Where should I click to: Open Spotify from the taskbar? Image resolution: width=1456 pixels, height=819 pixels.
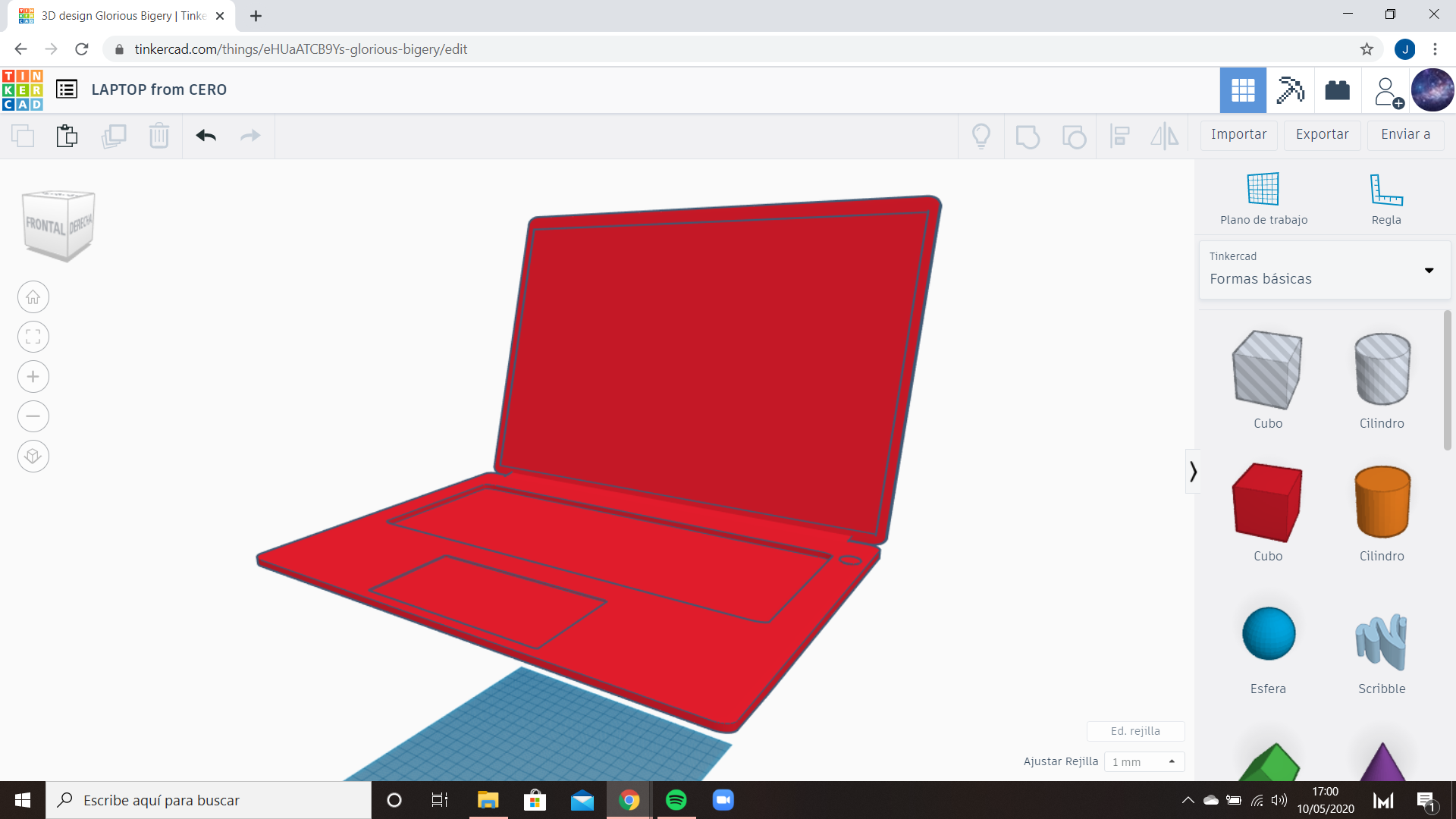click(x=676, y=800)
